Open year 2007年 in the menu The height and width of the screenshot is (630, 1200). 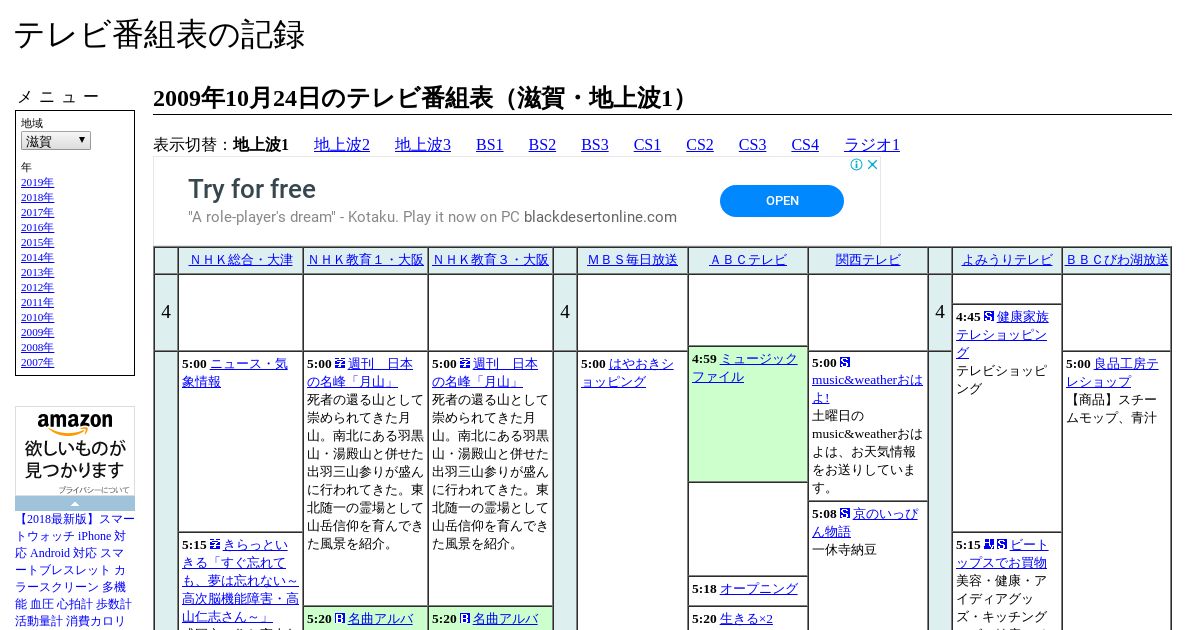click(37, 363)
